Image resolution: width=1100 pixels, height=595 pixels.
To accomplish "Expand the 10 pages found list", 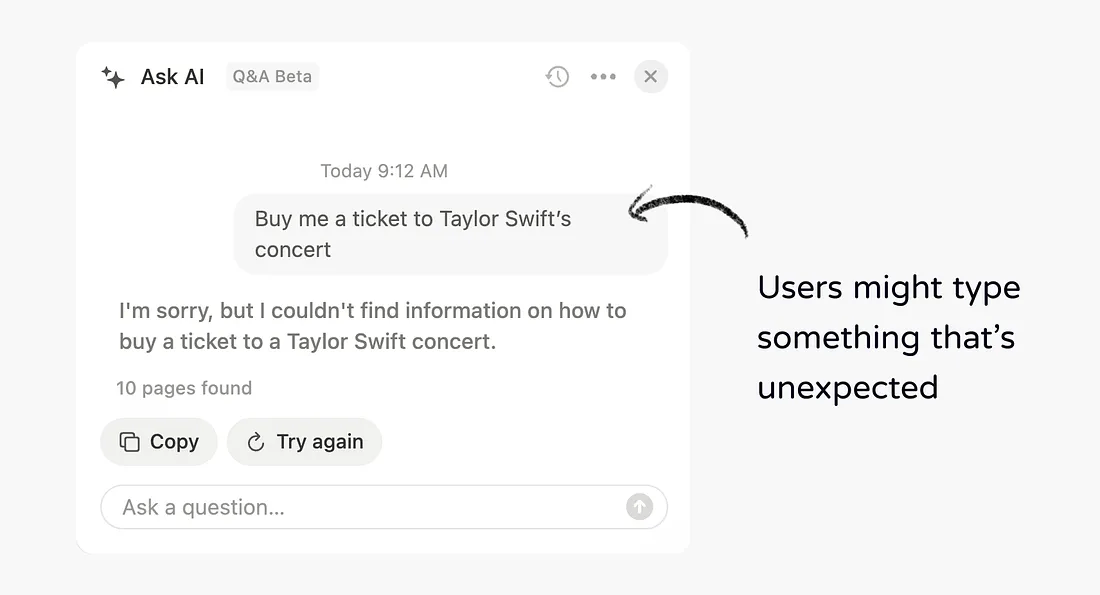I will click(x=184, y=388).
